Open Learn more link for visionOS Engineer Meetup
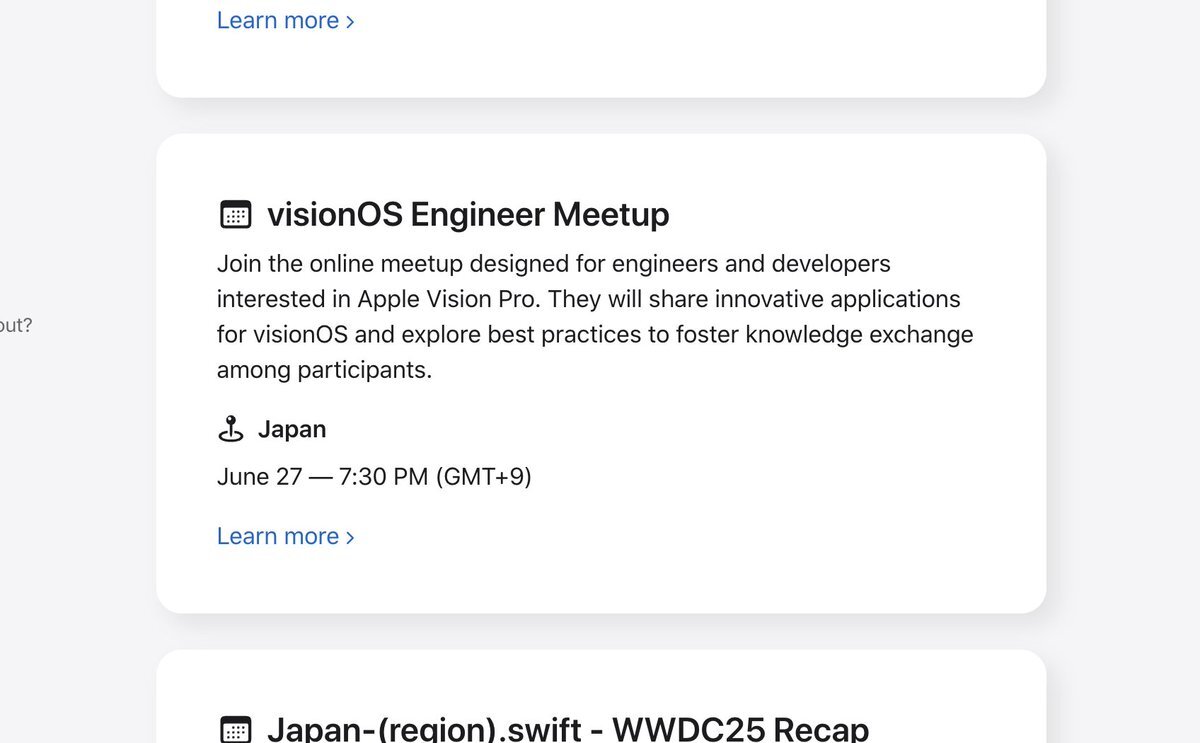The height and width of the screenshot is (743, 1200). 285,536
